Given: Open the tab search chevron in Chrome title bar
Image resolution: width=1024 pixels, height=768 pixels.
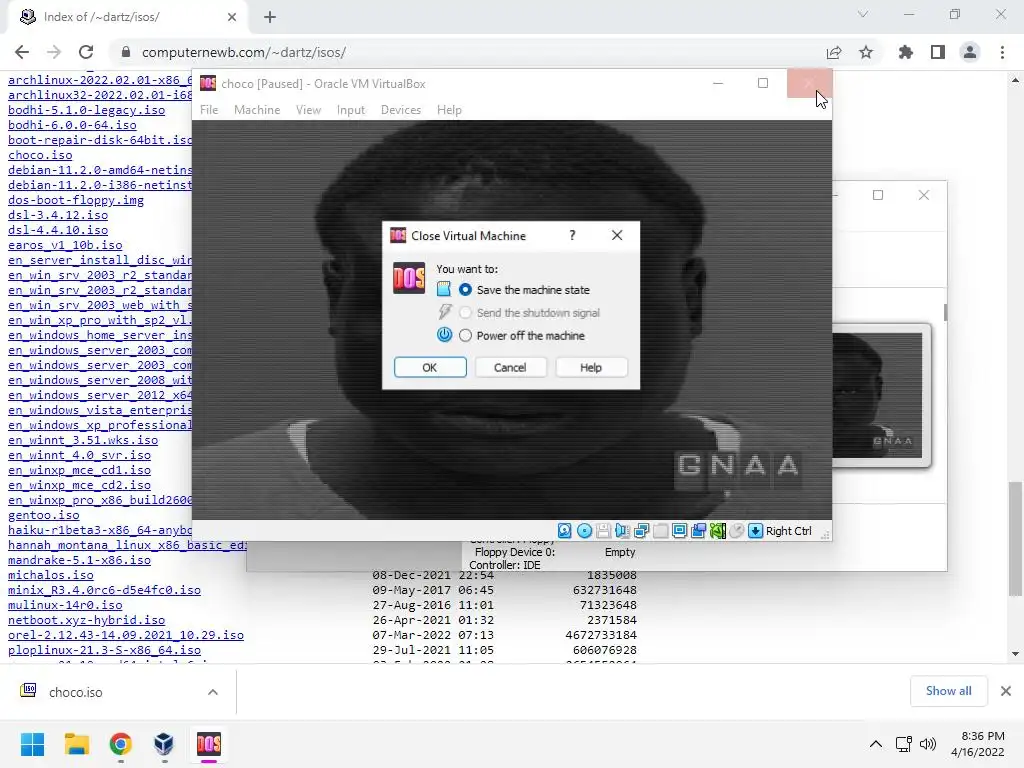Looking at the screenshot, I should 863,14.
